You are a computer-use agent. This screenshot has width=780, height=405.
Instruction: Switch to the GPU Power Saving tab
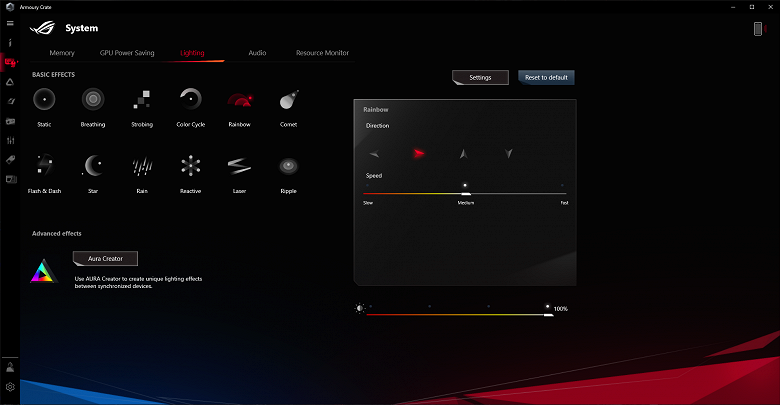point(127,53)
